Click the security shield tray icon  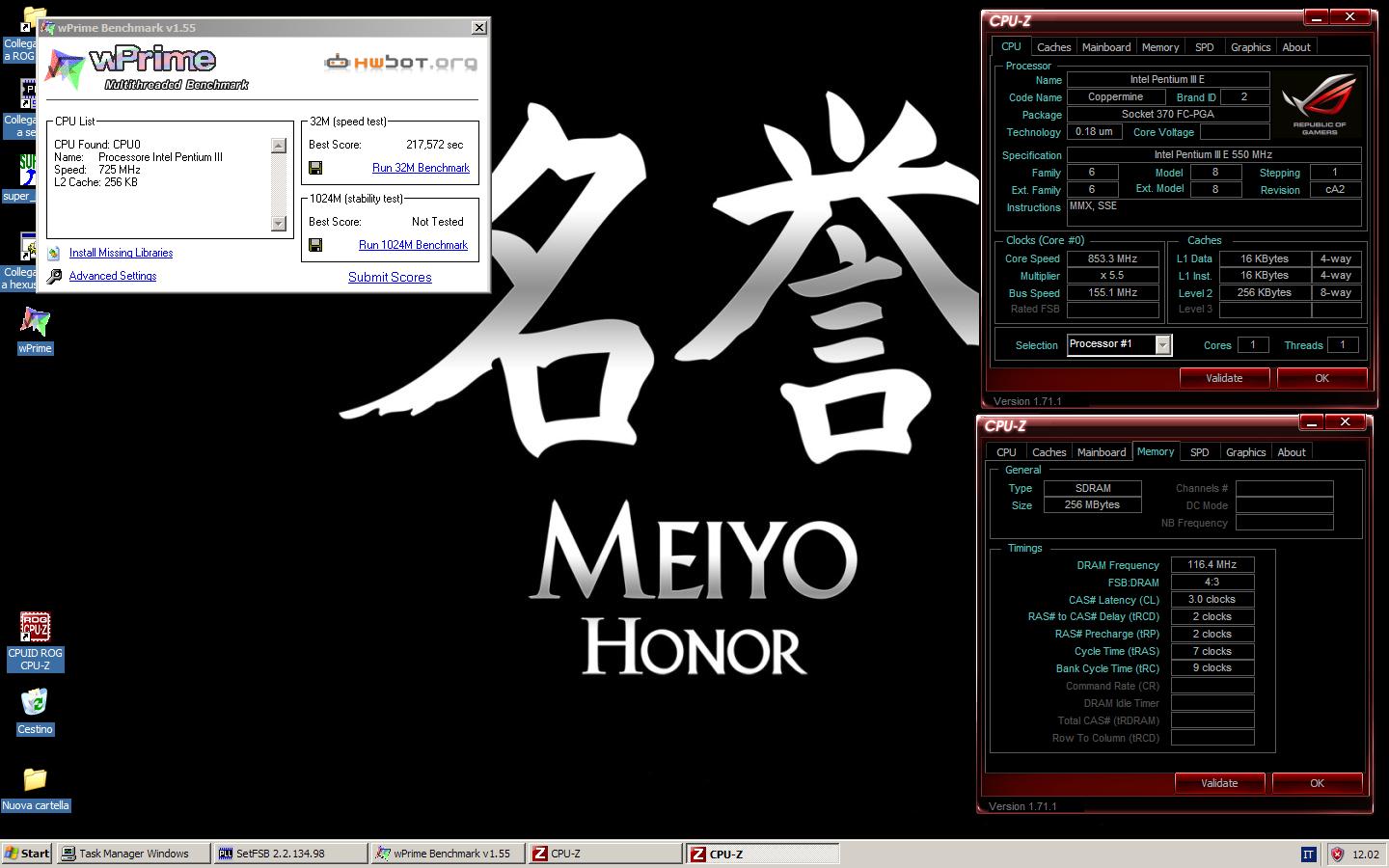pyautogui.click(x=1337, y=854)
